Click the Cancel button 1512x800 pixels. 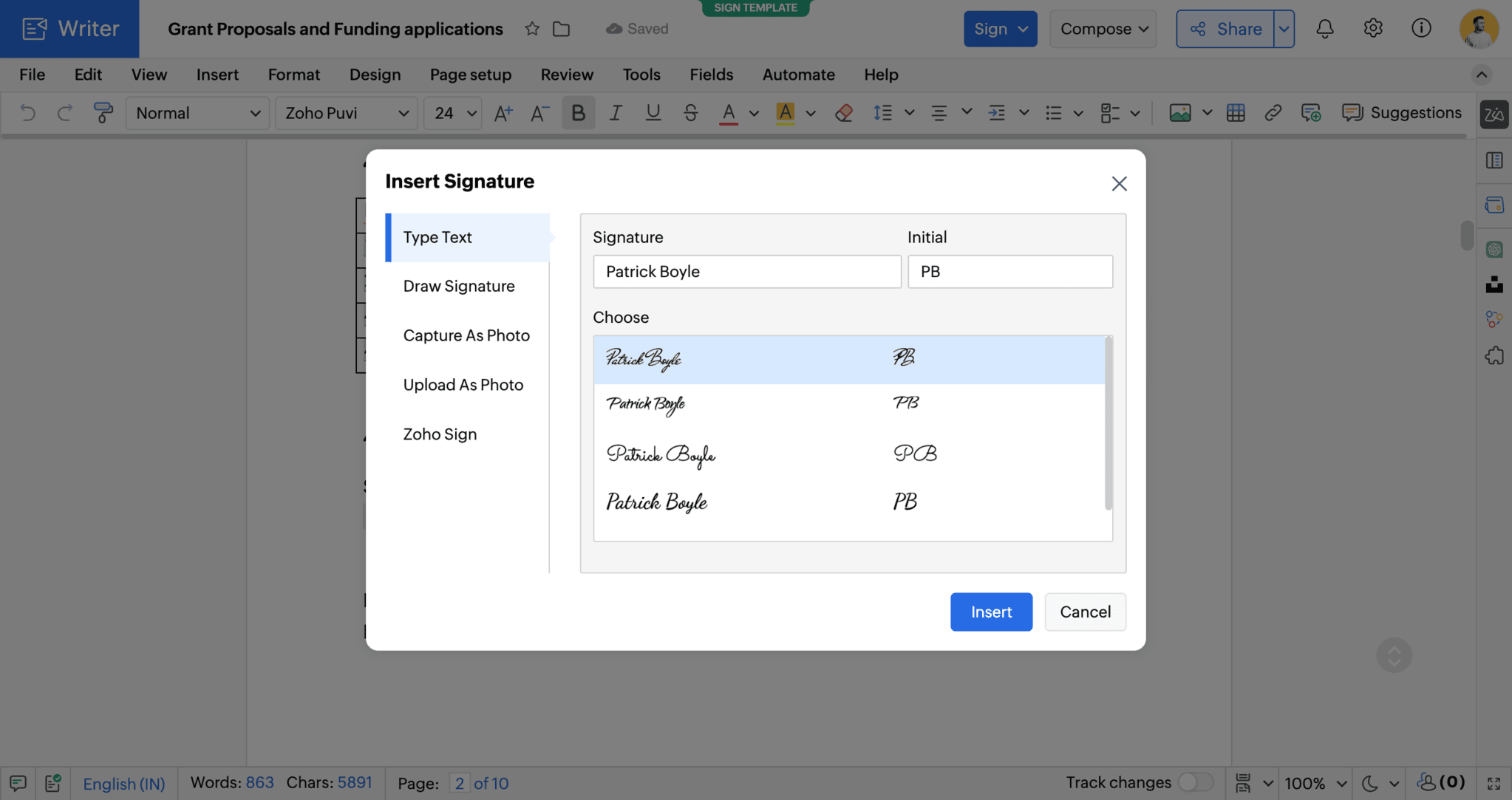(x=1085, y=612)
